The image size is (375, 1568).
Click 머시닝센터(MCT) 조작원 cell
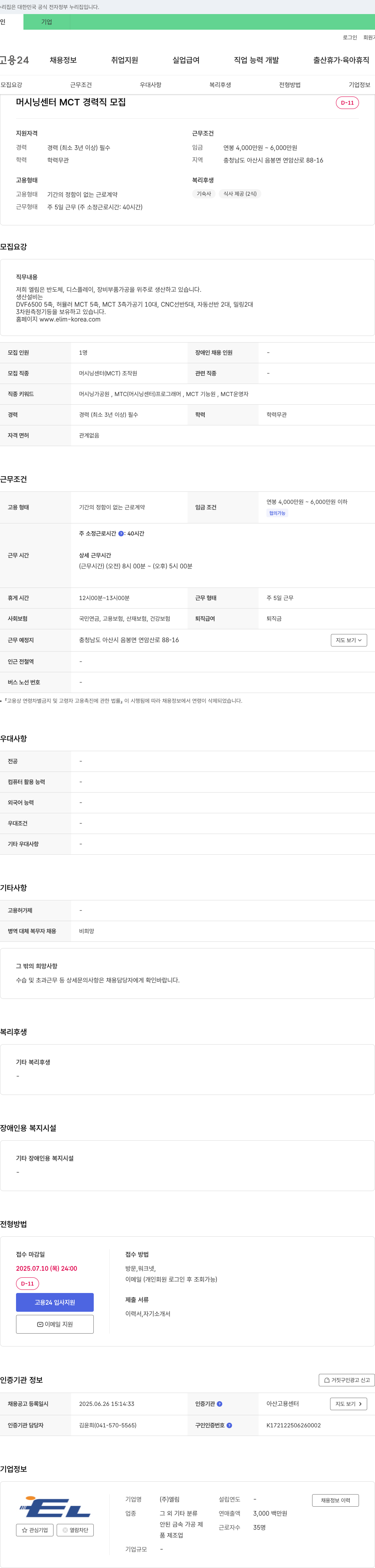108,373
